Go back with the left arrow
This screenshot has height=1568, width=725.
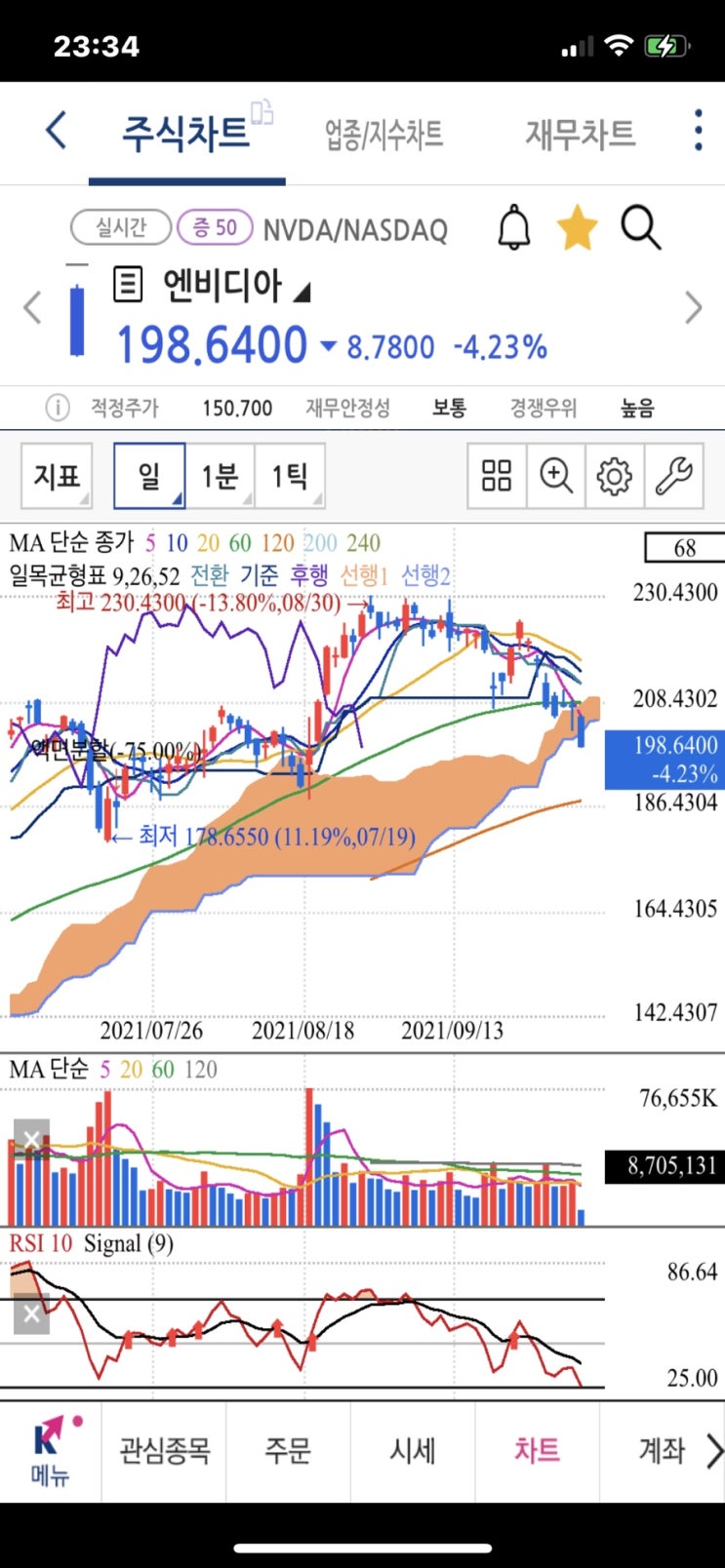(x=57, y=130)
